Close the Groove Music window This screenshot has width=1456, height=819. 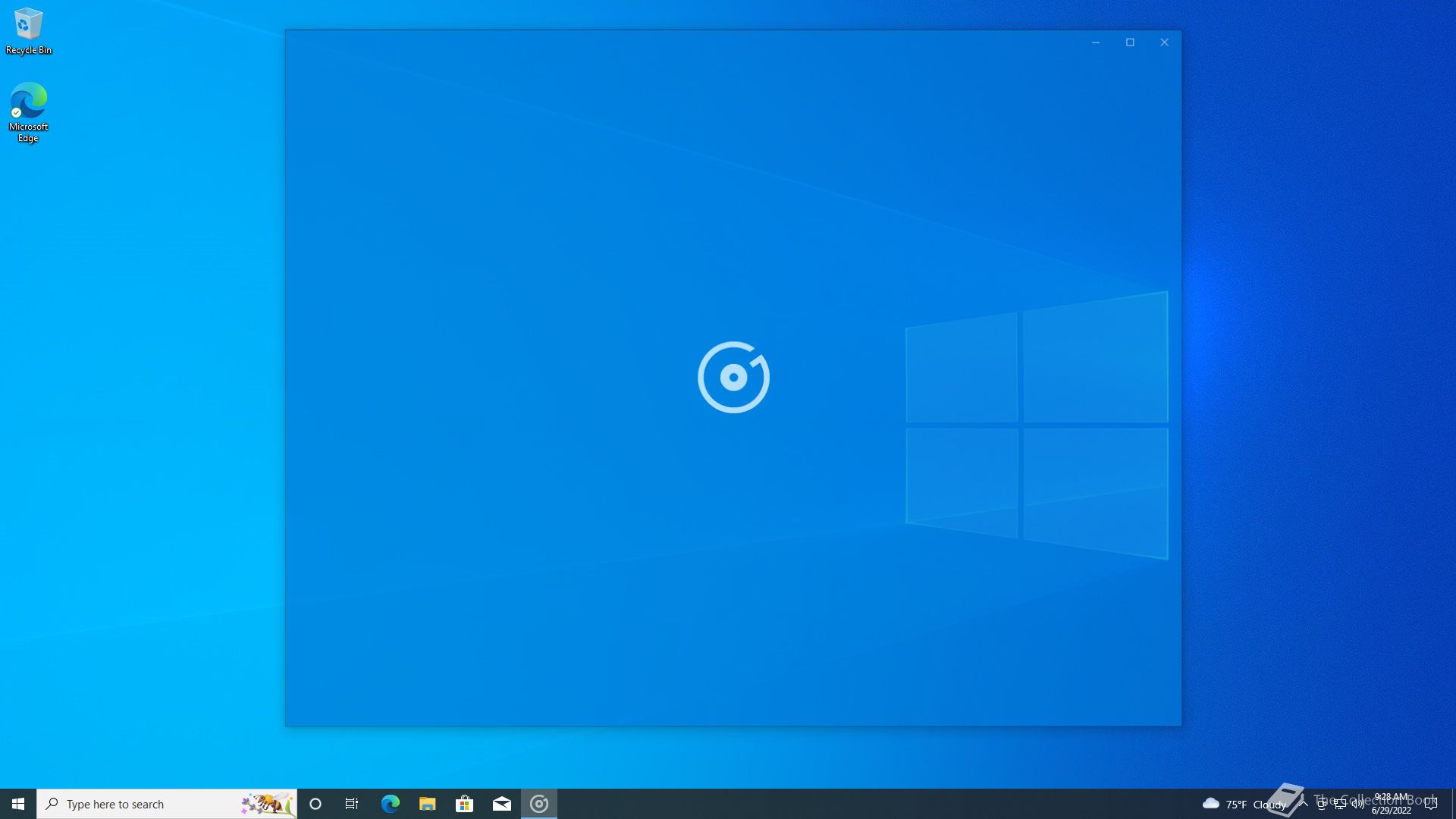pyautogui.click(x=1165, y=42)
